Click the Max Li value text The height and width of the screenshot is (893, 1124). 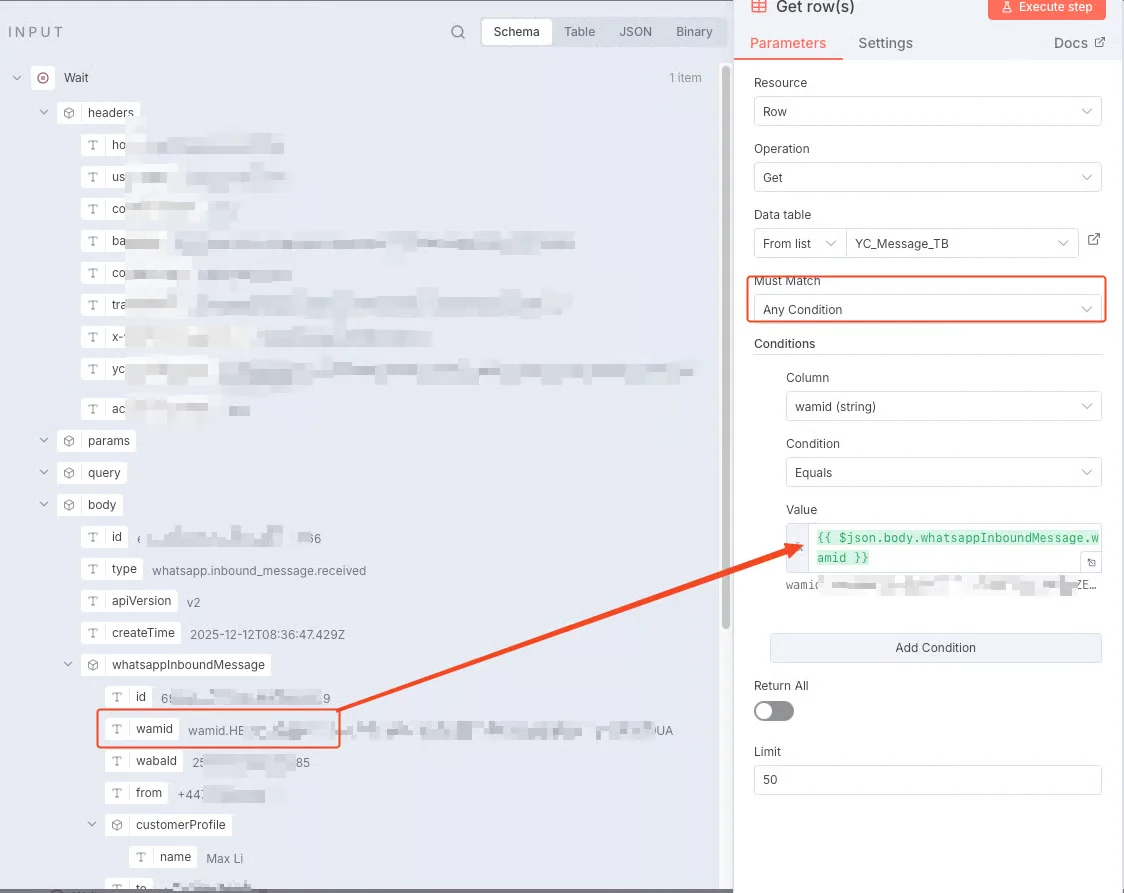click(224, 859)
